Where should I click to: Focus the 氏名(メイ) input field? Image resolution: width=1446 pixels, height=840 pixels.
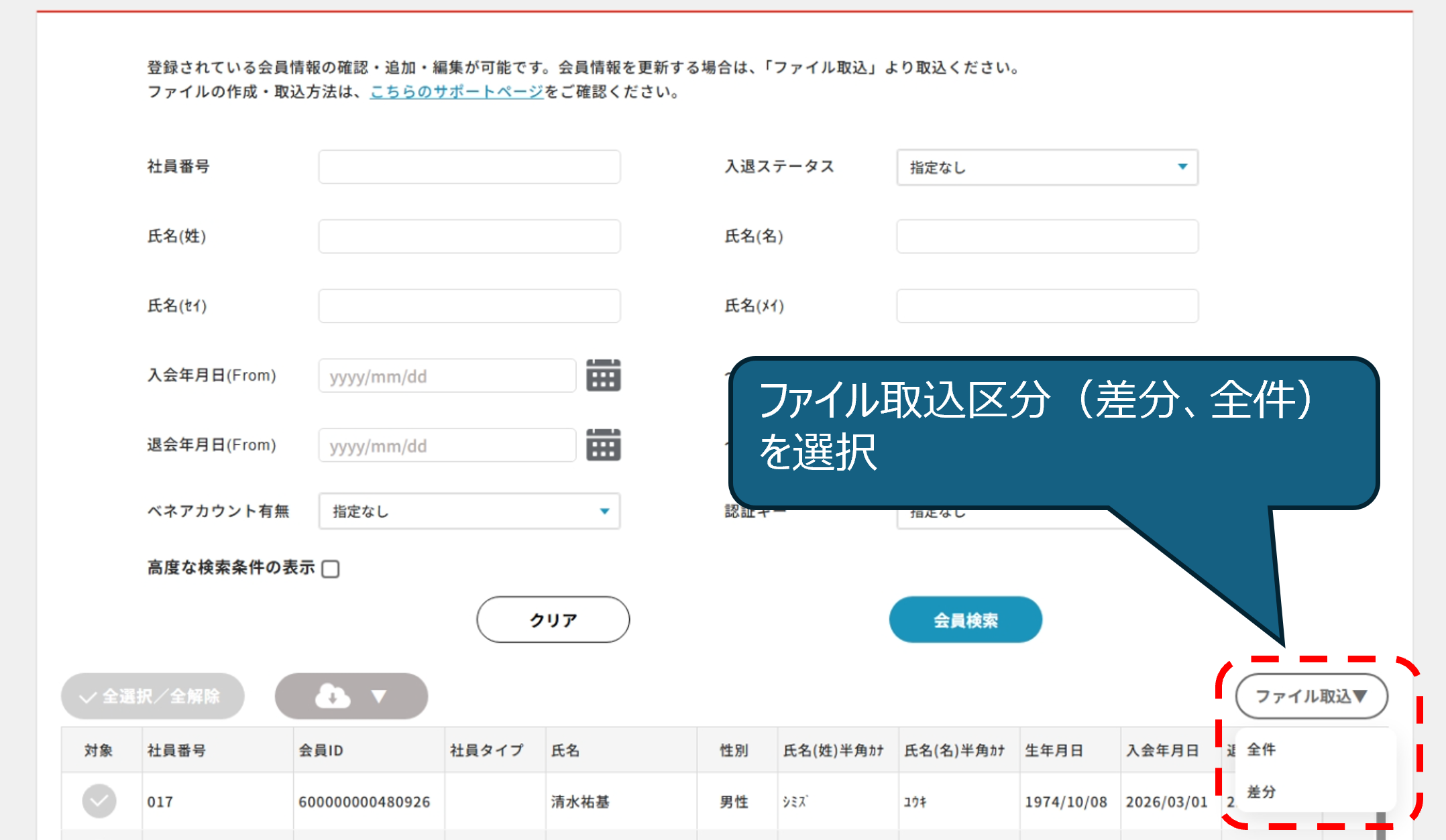point(1047,306)
